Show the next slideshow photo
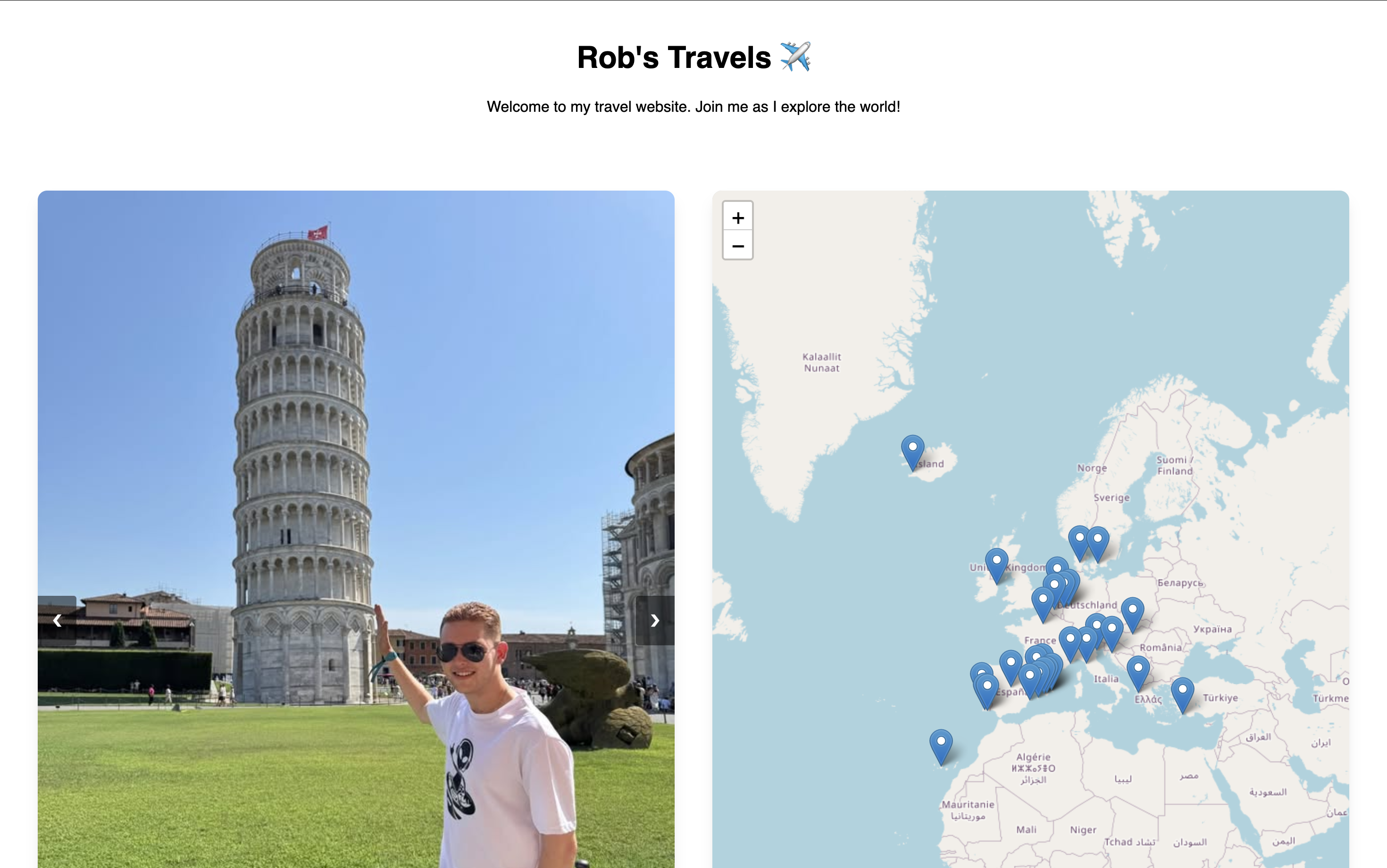The width and height of the screenshot is (1387, 868). (655, 620)
